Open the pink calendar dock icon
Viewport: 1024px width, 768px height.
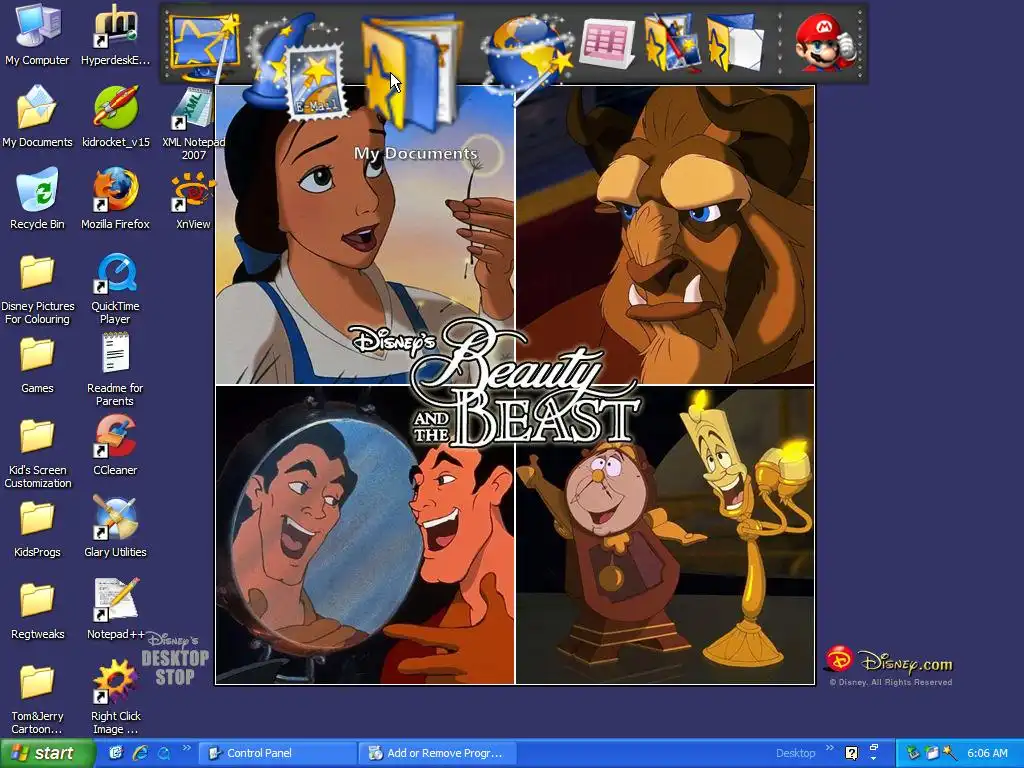tap(607, 43)
